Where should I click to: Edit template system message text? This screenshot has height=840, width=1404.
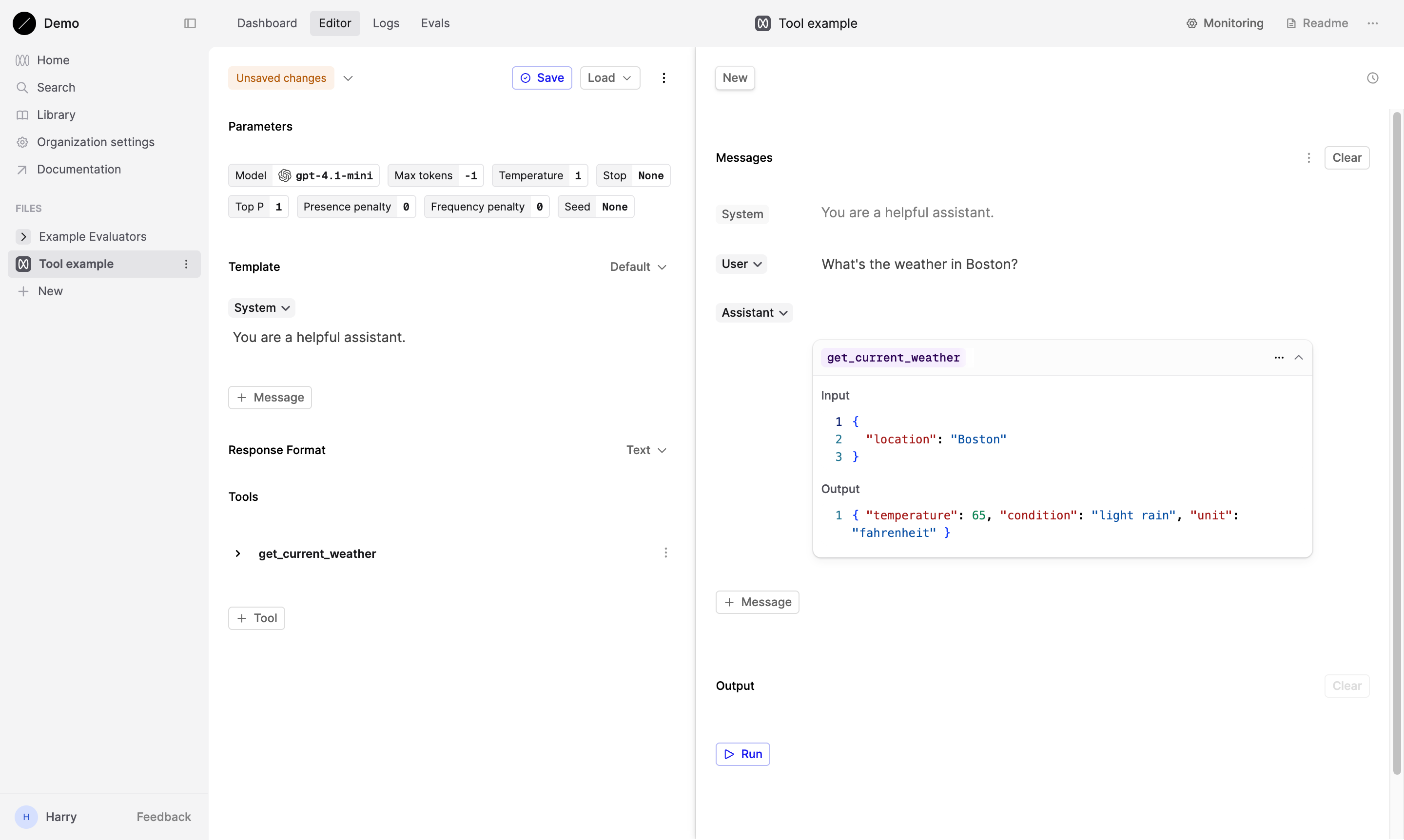[319, 337]
